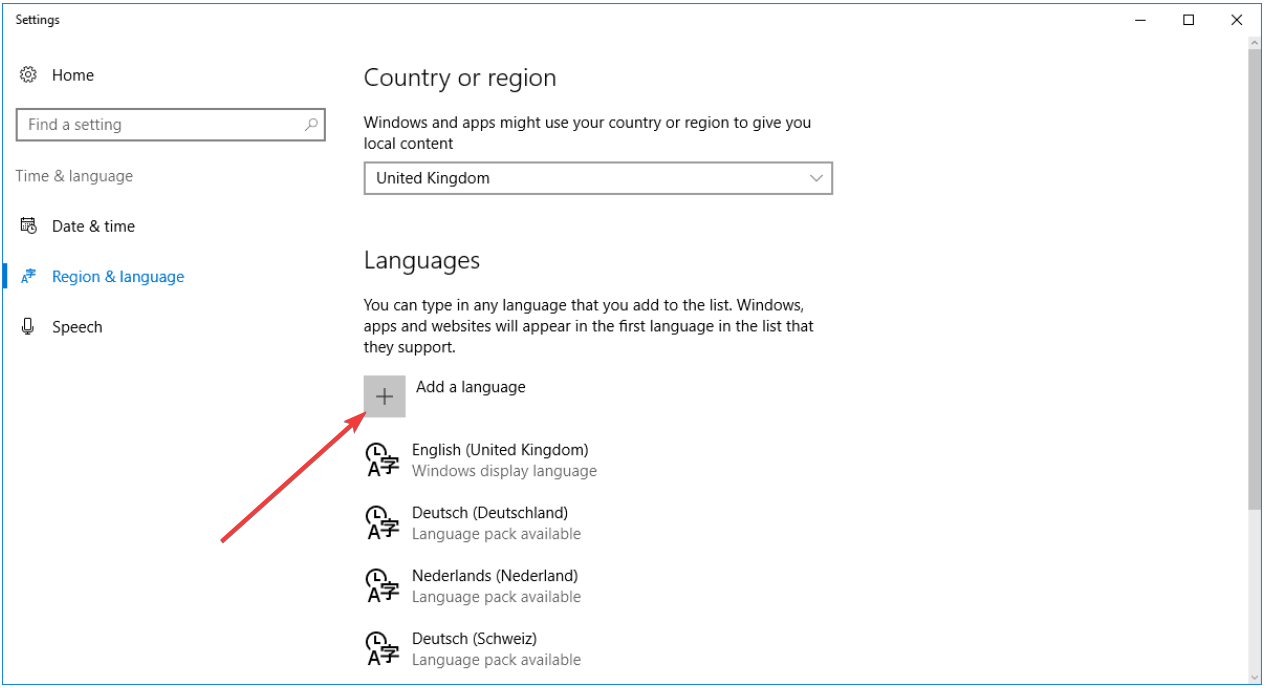Click the English (United Kingdom) language icon
Viewport: 1267px width, 688px height.
(382, 460)
